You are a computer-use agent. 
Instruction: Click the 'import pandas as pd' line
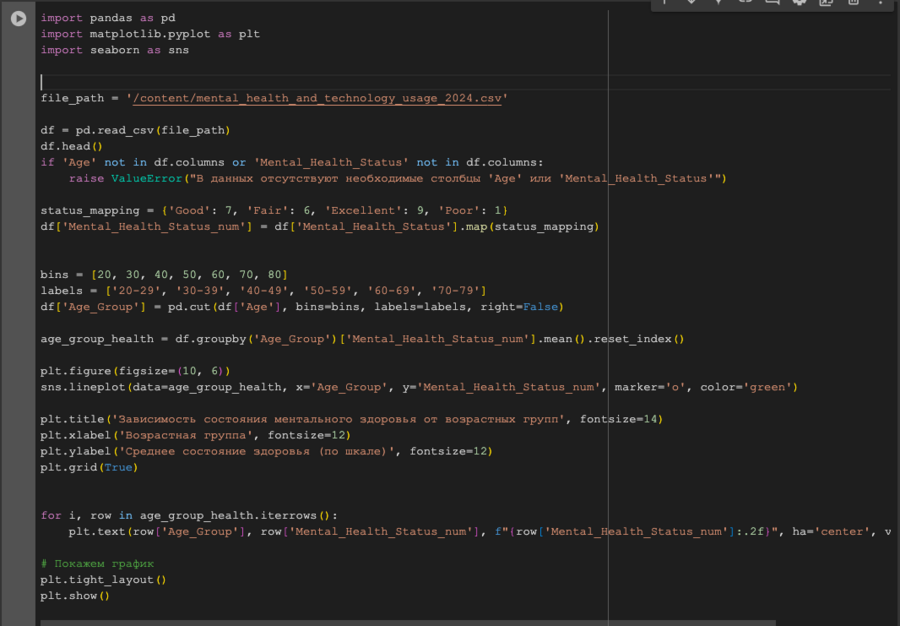pyautogui.click(x=108, y=18)
